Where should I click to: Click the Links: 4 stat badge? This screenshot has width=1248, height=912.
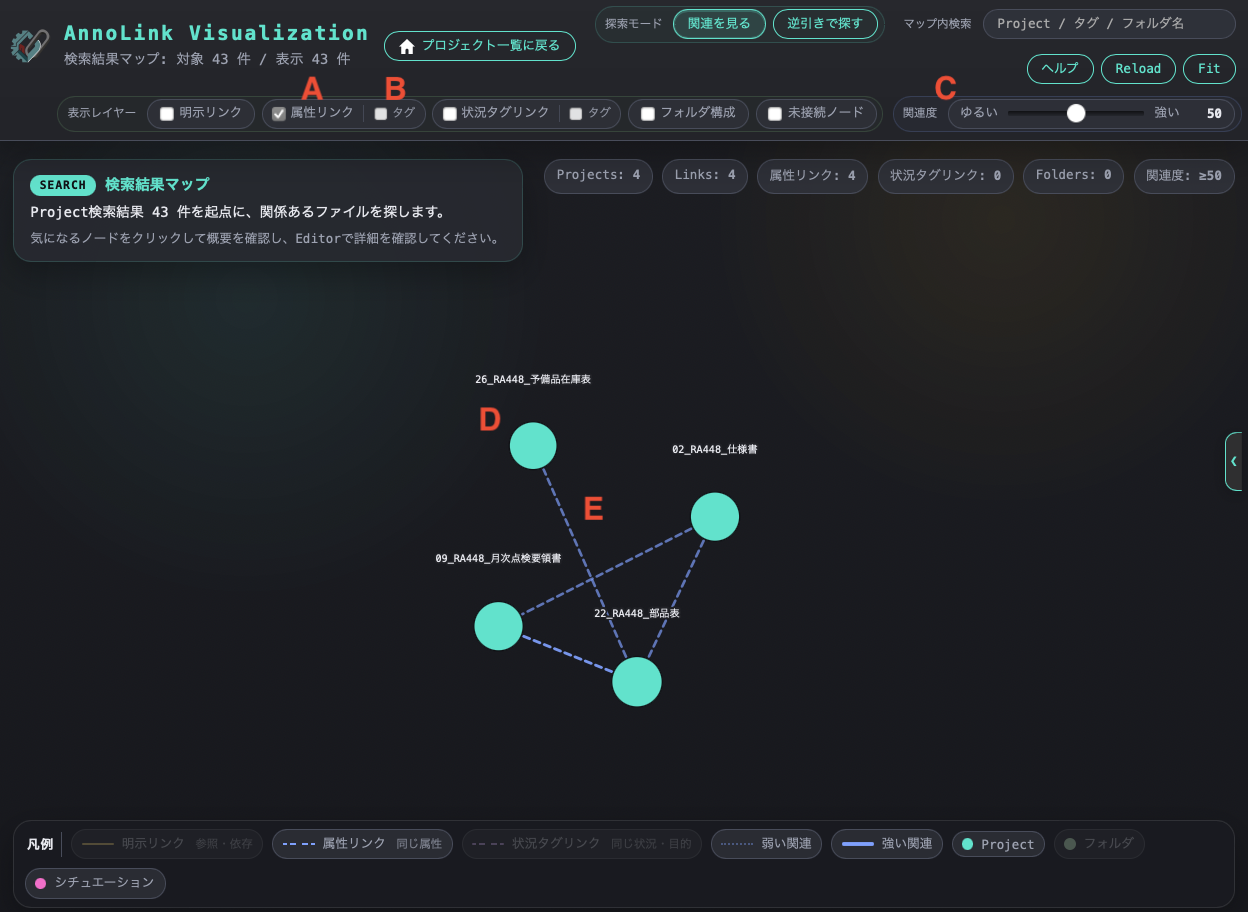[x=705, y=176]
